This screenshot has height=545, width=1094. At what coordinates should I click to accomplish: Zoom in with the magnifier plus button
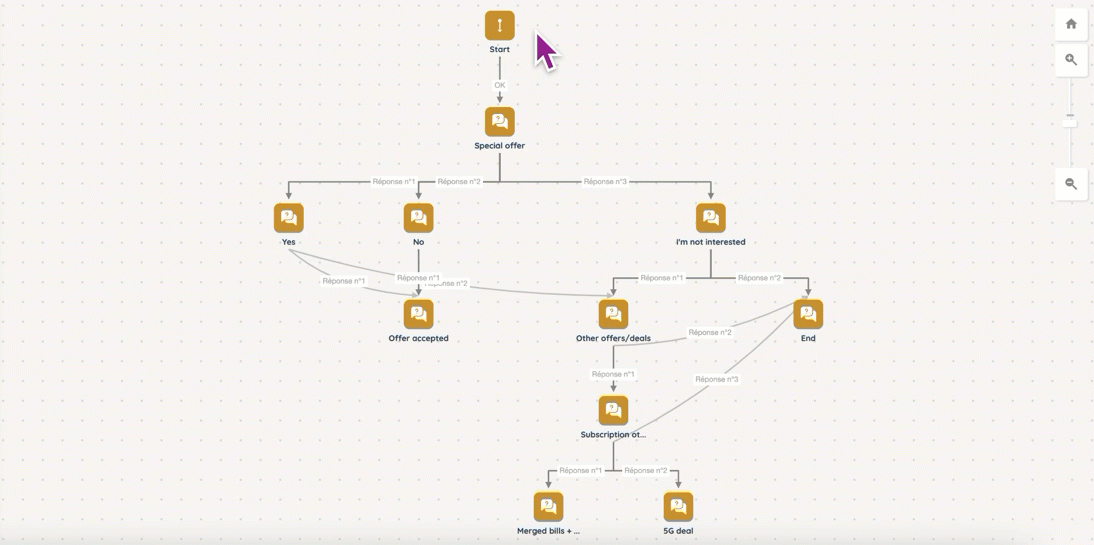[x=1071, y=60]
